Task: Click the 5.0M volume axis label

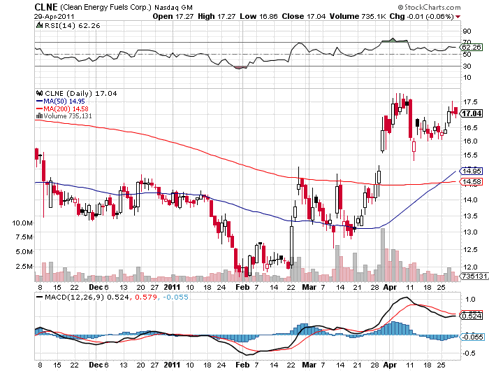Action: pos(24,252)
